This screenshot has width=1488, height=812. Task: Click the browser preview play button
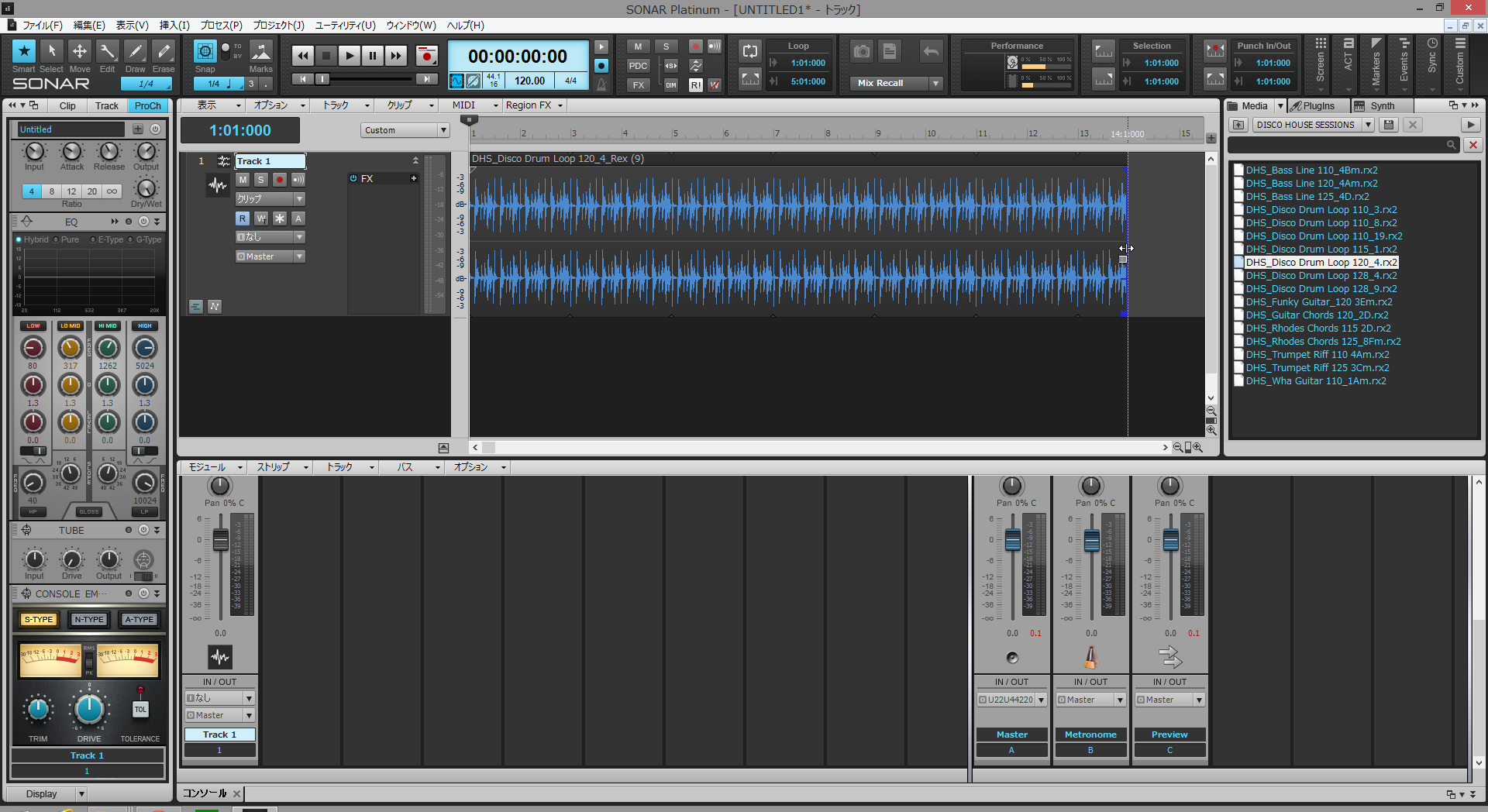tap(1470, 125)
